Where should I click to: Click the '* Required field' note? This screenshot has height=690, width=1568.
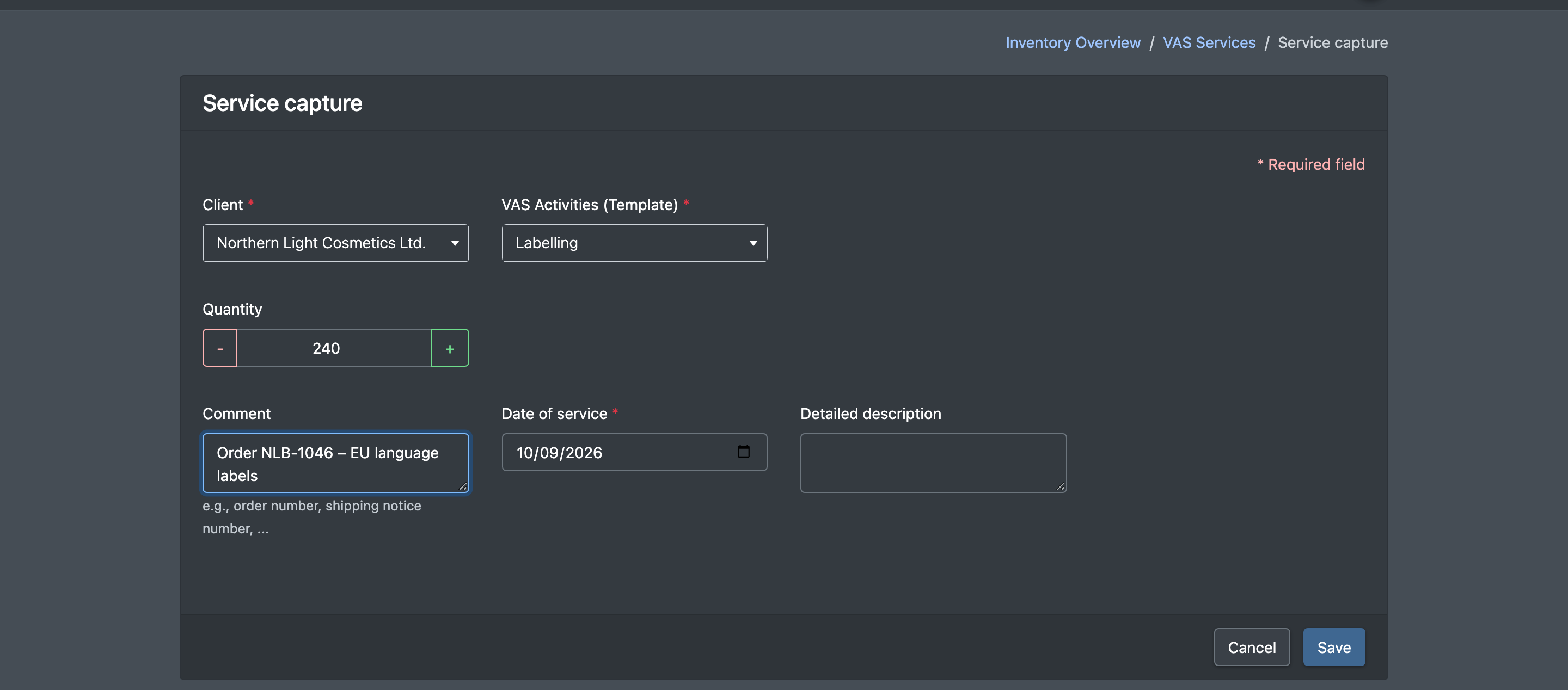(x=1311, y=164)
